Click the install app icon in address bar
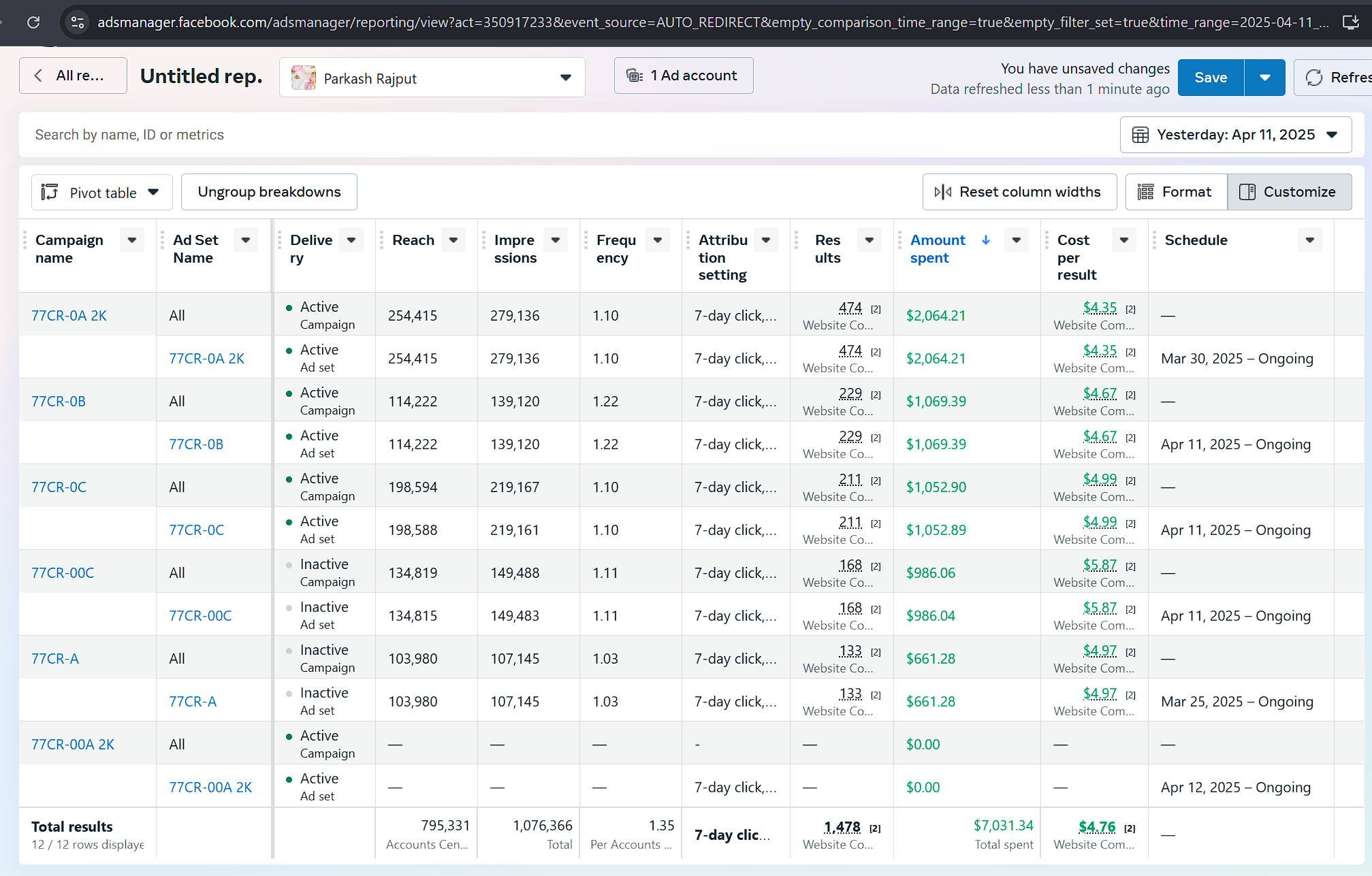 pyautogui.click(x=1350, y=22)
